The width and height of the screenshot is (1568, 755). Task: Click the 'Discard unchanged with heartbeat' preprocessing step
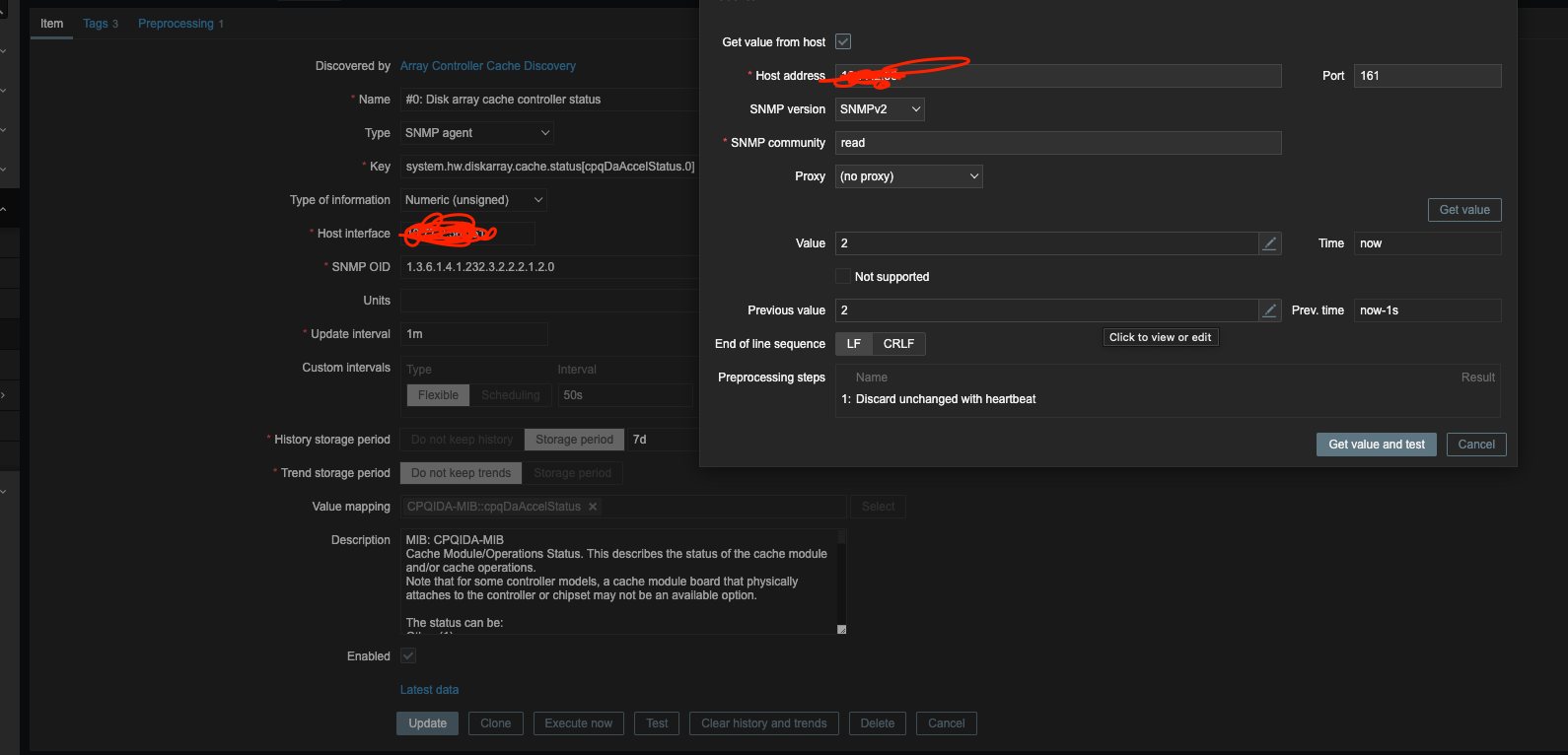coord(946,399)
